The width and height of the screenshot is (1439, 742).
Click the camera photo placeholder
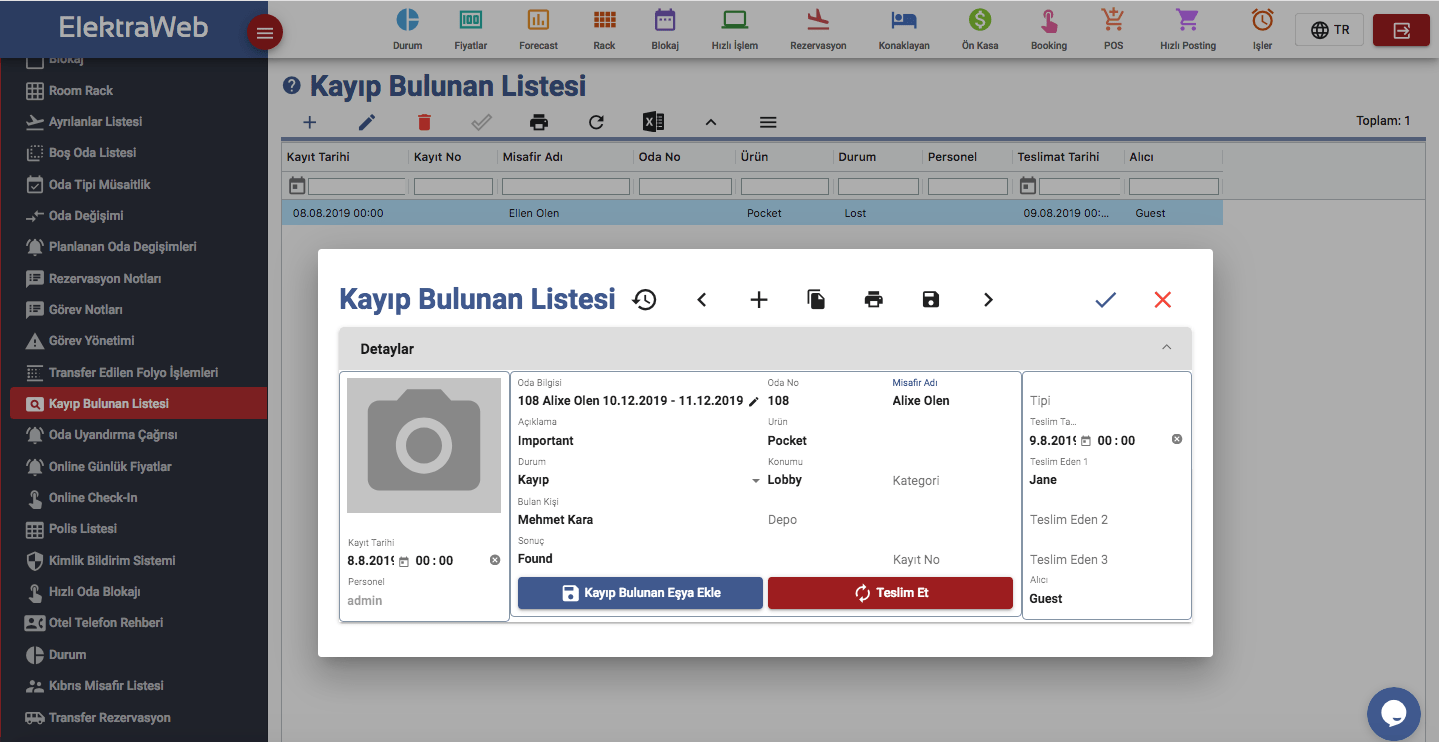pyautogui.click(x=424, y=445)
